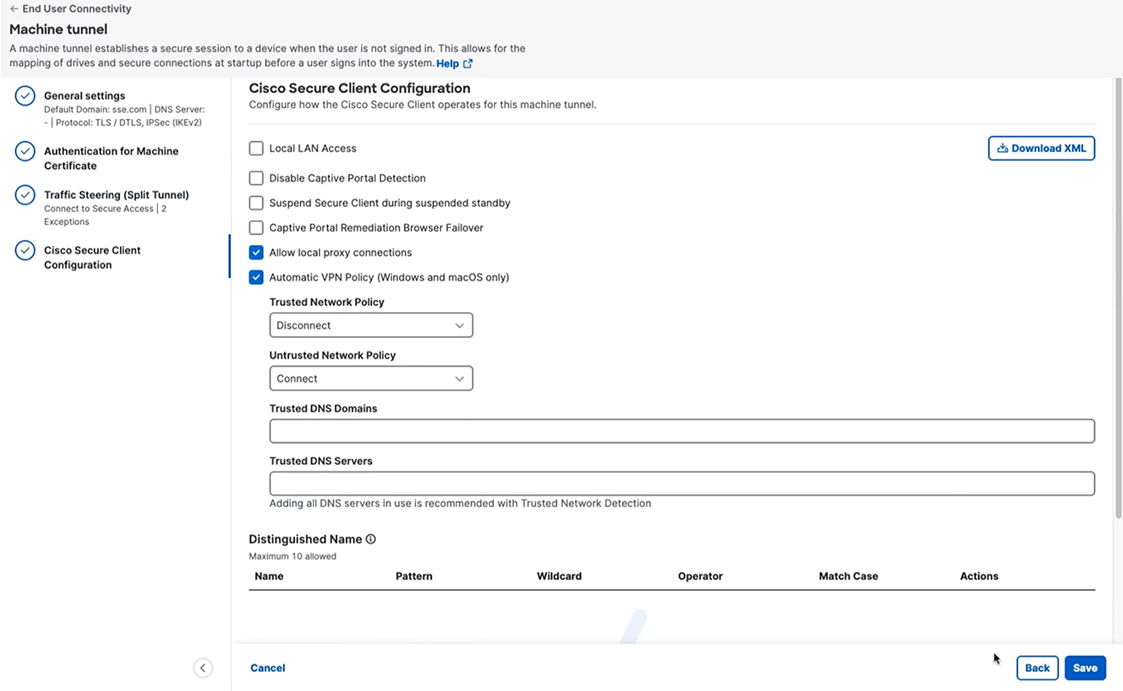Toggle Suspend Secure Client during suspended standby
The height and width of the screenshot is (691, 1123).
tap(256, 203)
